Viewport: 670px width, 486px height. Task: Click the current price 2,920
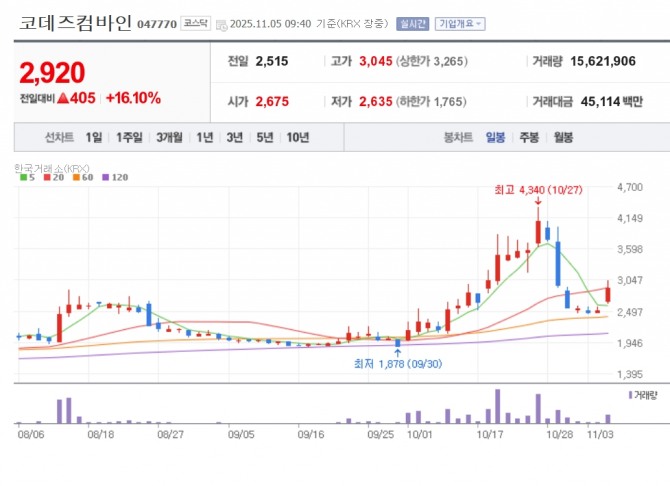click(52, 73)
